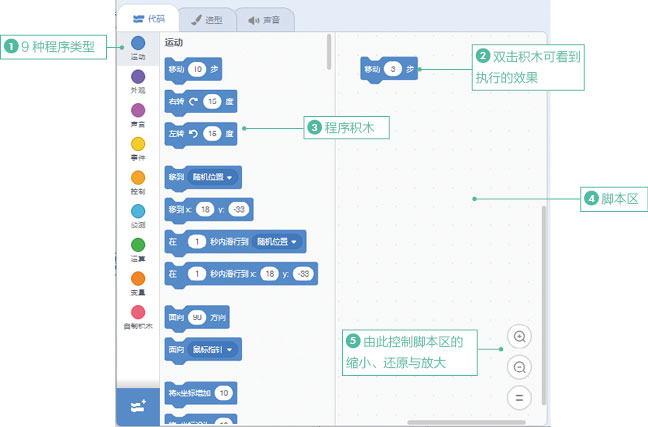Click the 90 value in 面向 方向 block
The width and height of the screenshot is (648, 427).
(x=197, y=317)
